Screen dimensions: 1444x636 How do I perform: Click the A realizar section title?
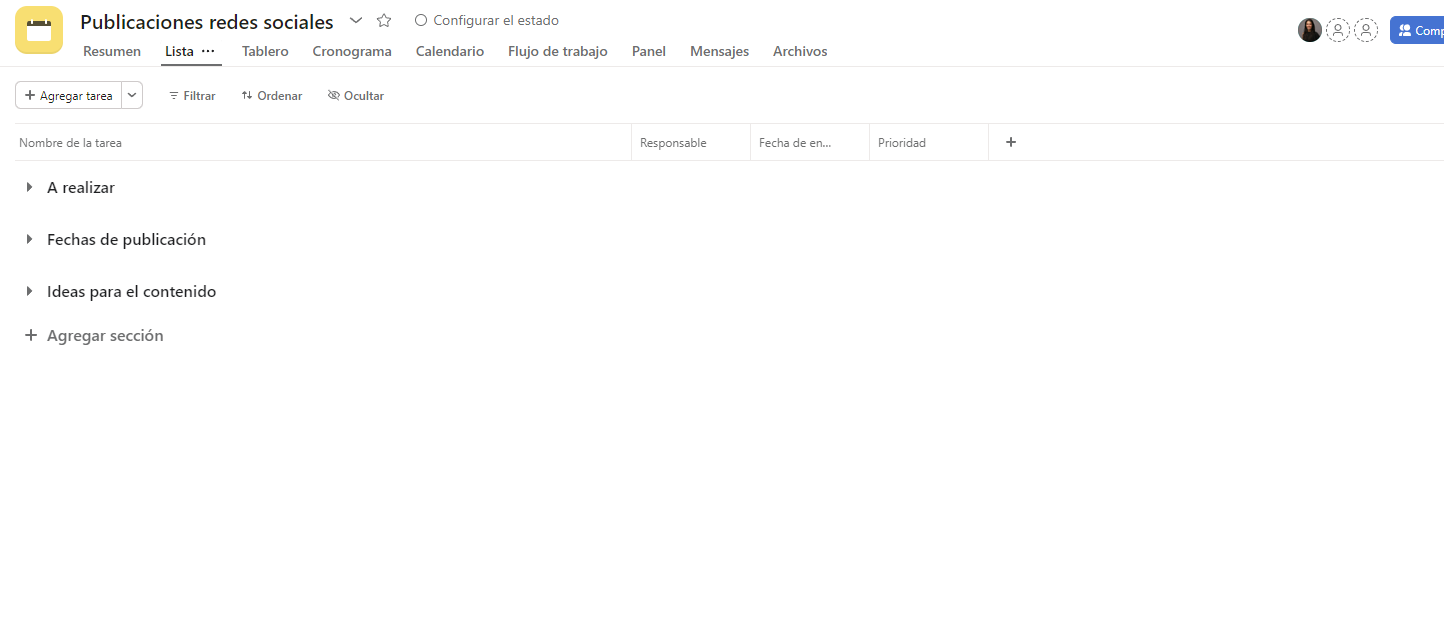(x=81, y=187)
